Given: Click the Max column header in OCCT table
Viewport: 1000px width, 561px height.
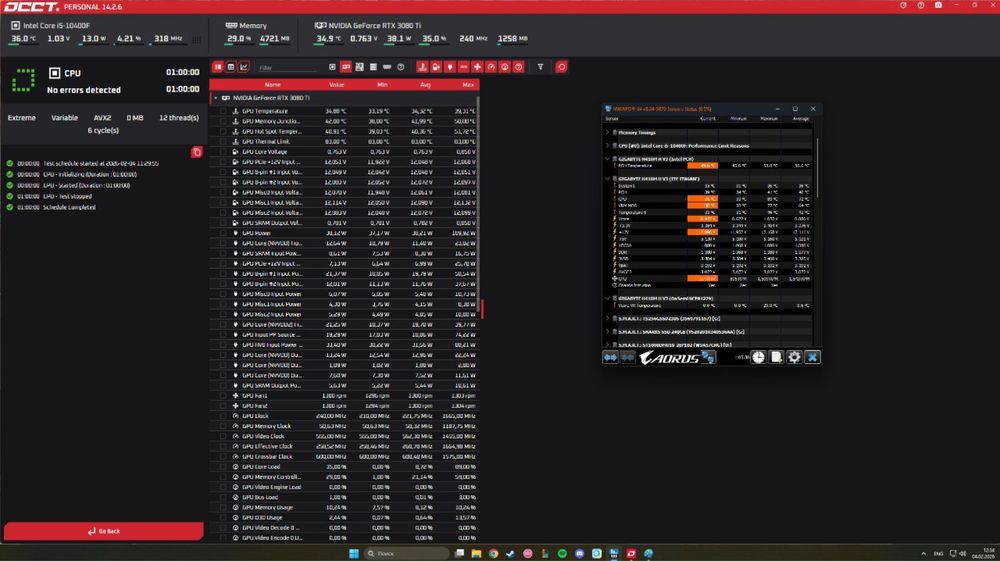Looking at the screenshot, I should point(468,85).
